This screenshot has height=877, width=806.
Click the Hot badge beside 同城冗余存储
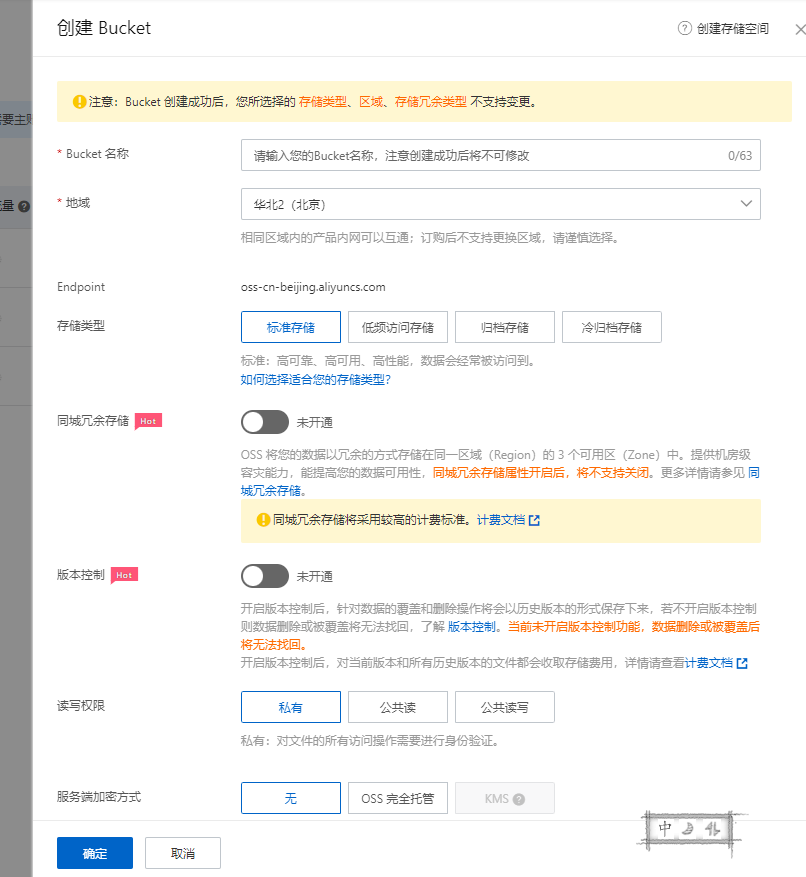148,421
